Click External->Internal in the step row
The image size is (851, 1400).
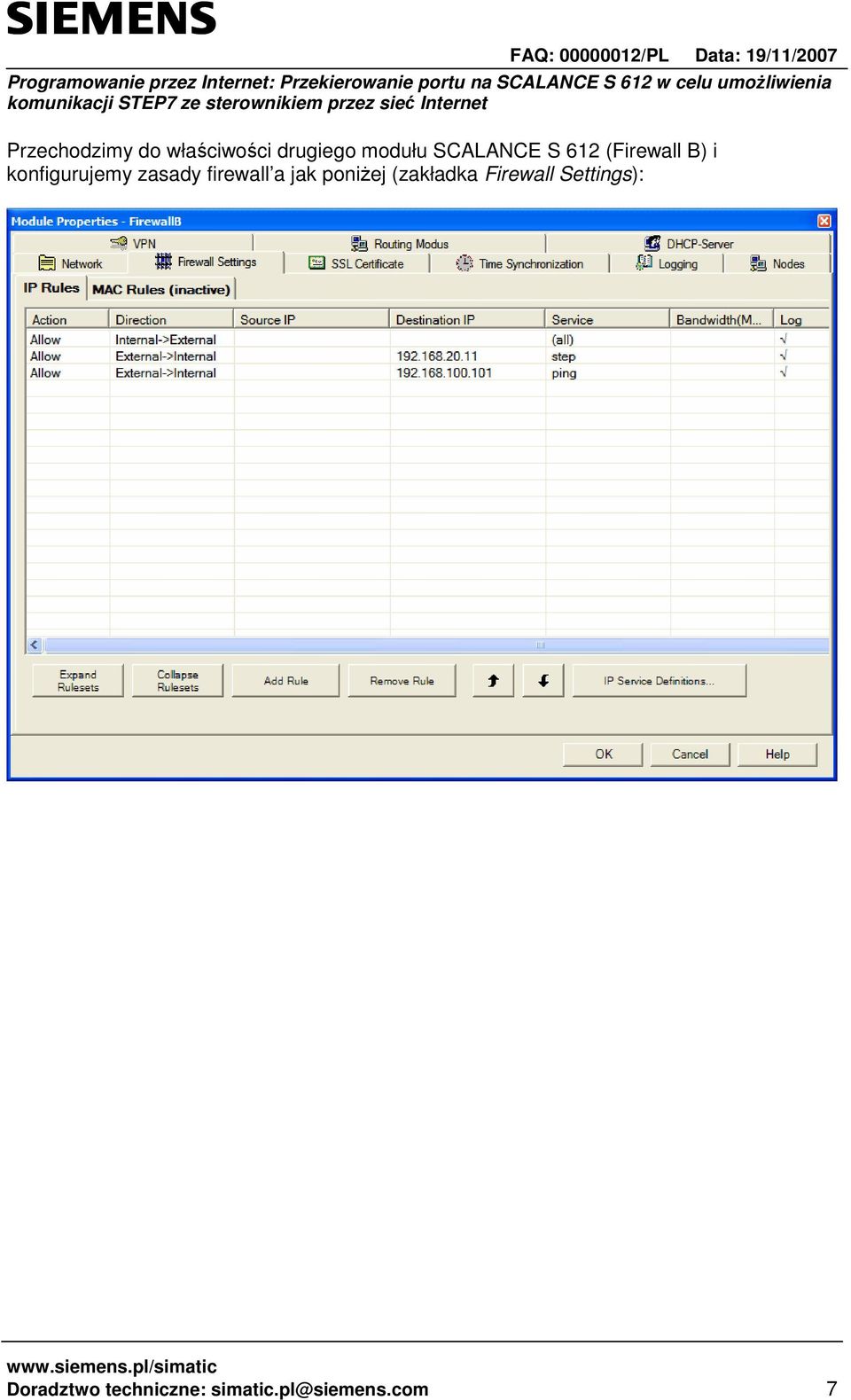(166, 356)
